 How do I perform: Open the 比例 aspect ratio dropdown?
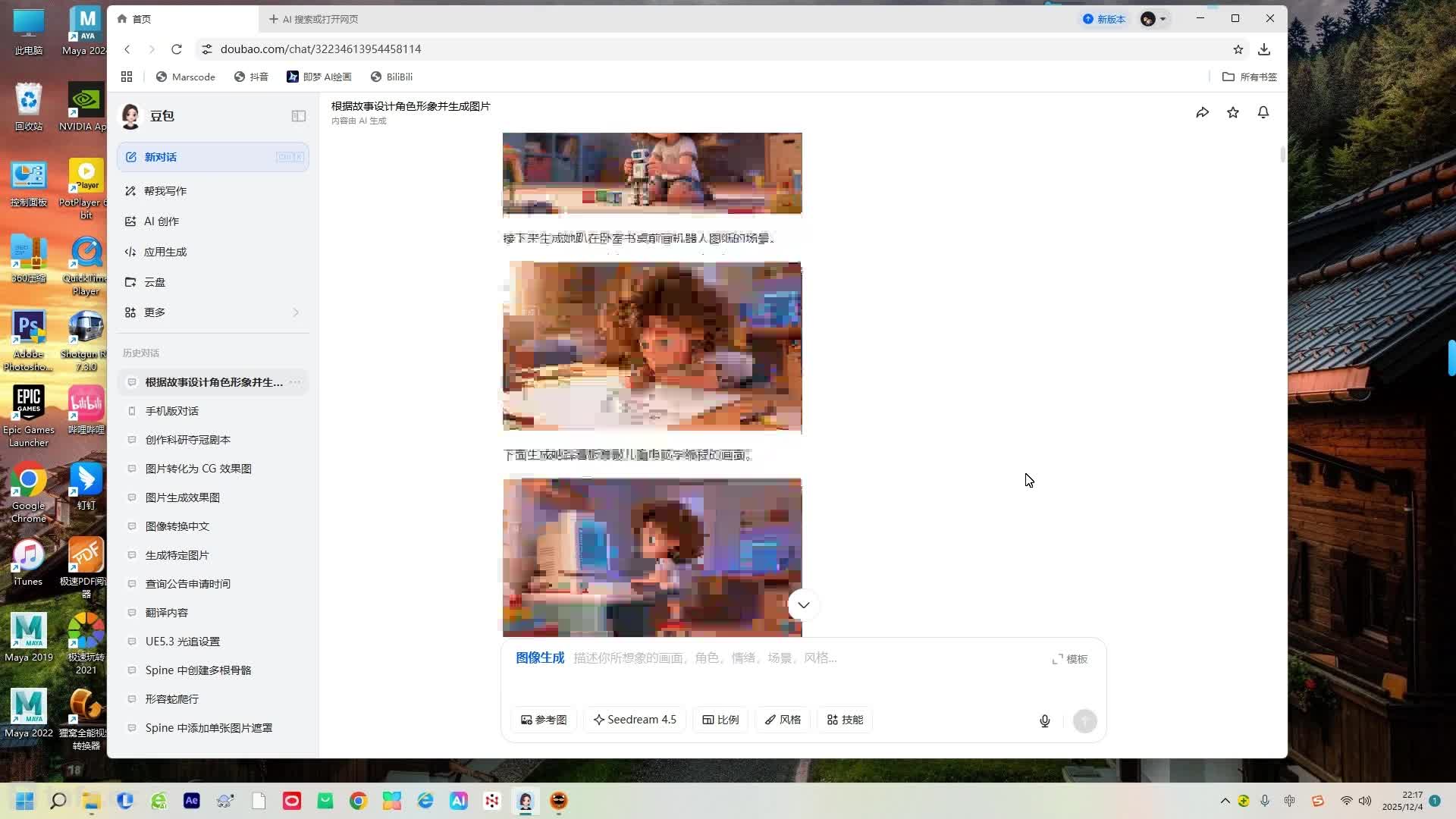[x=720, y=720]
